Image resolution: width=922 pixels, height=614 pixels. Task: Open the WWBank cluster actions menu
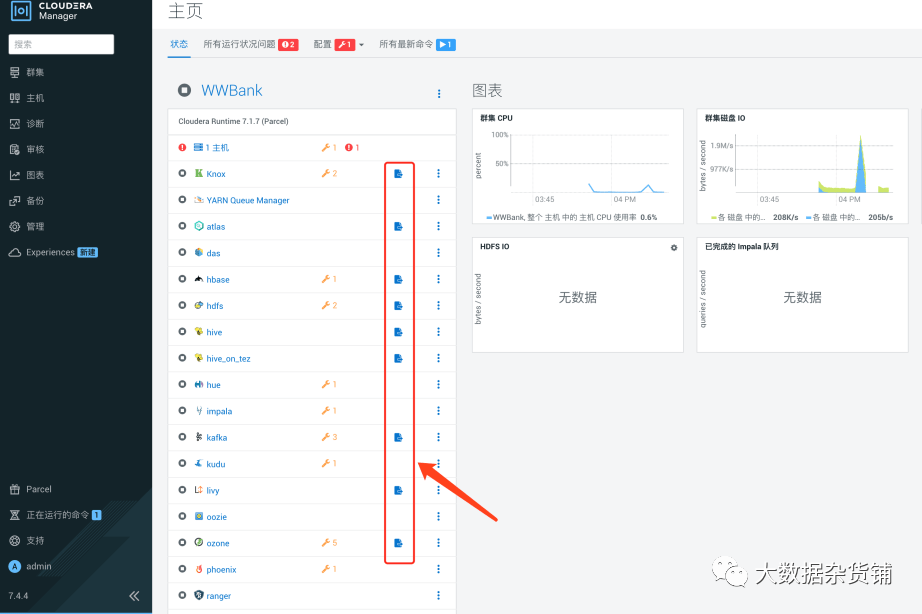(x=439, y=94)
